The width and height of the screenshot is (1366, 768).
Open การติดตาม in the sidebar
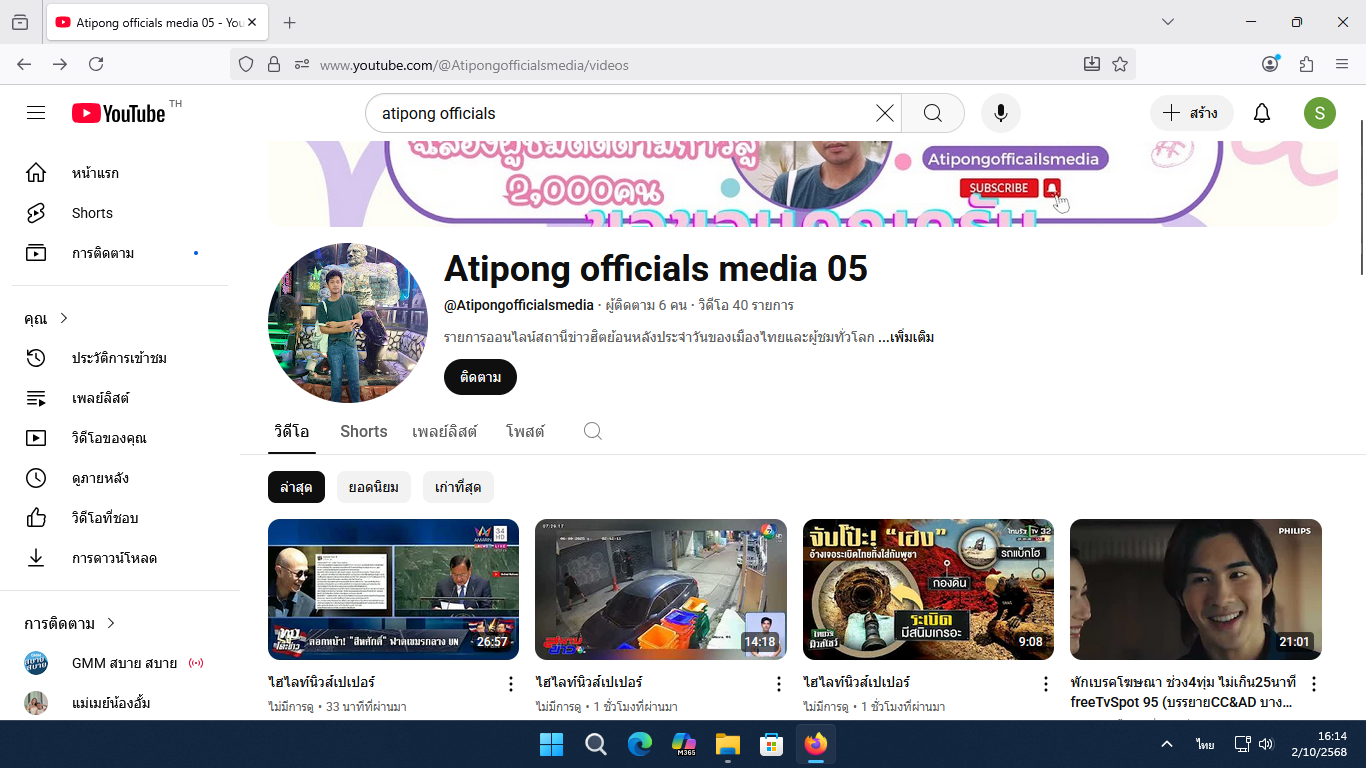(120, 253)
